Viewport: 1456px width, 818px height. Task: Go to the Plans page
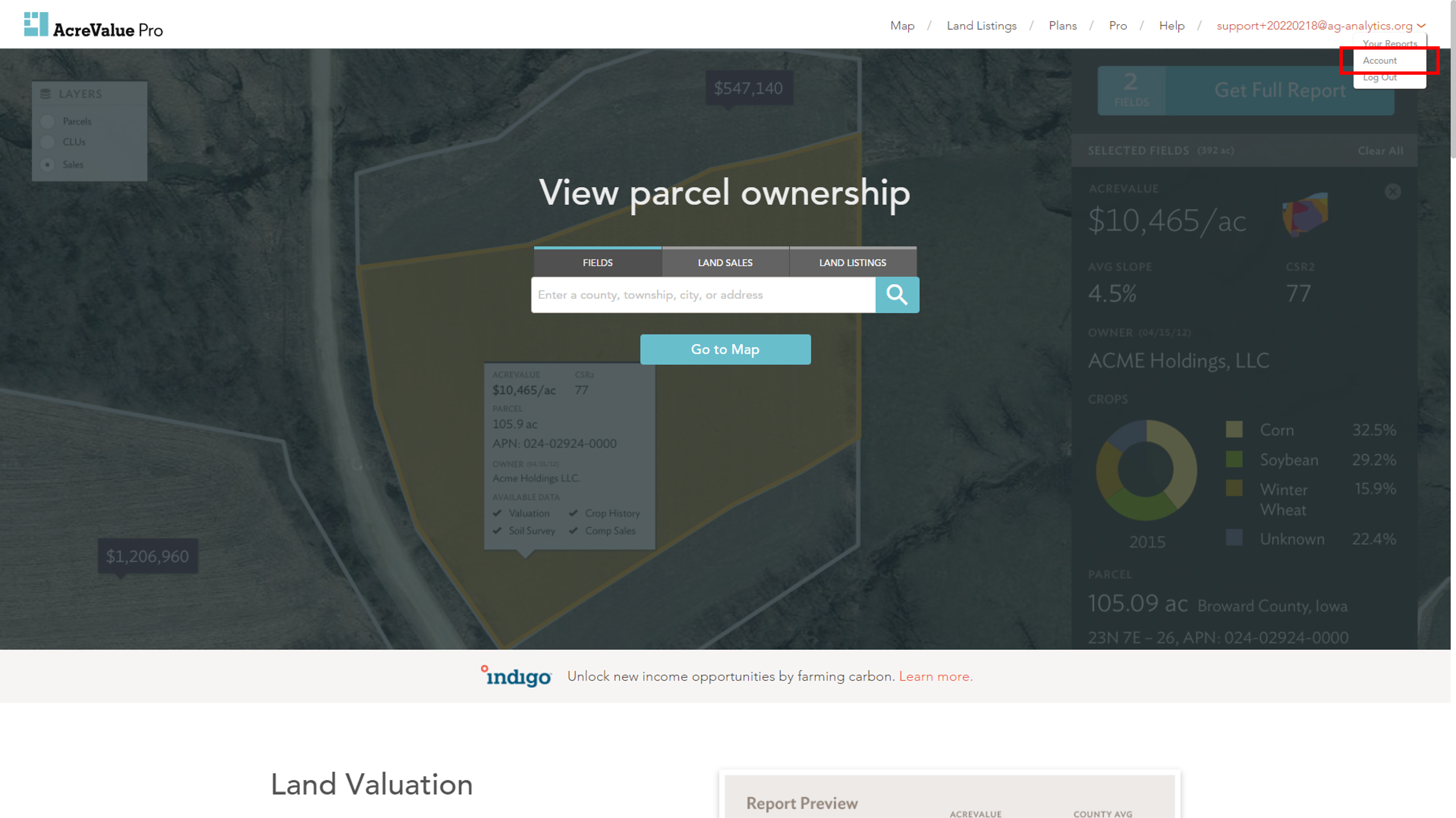[1062, 26]
